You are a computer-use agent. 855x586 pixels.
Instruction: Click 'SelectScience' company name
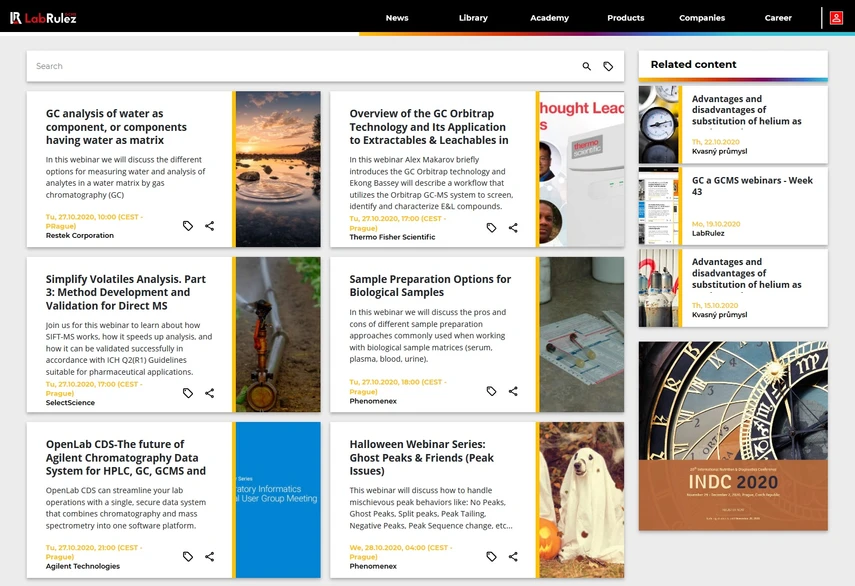(x=70, y=403)
